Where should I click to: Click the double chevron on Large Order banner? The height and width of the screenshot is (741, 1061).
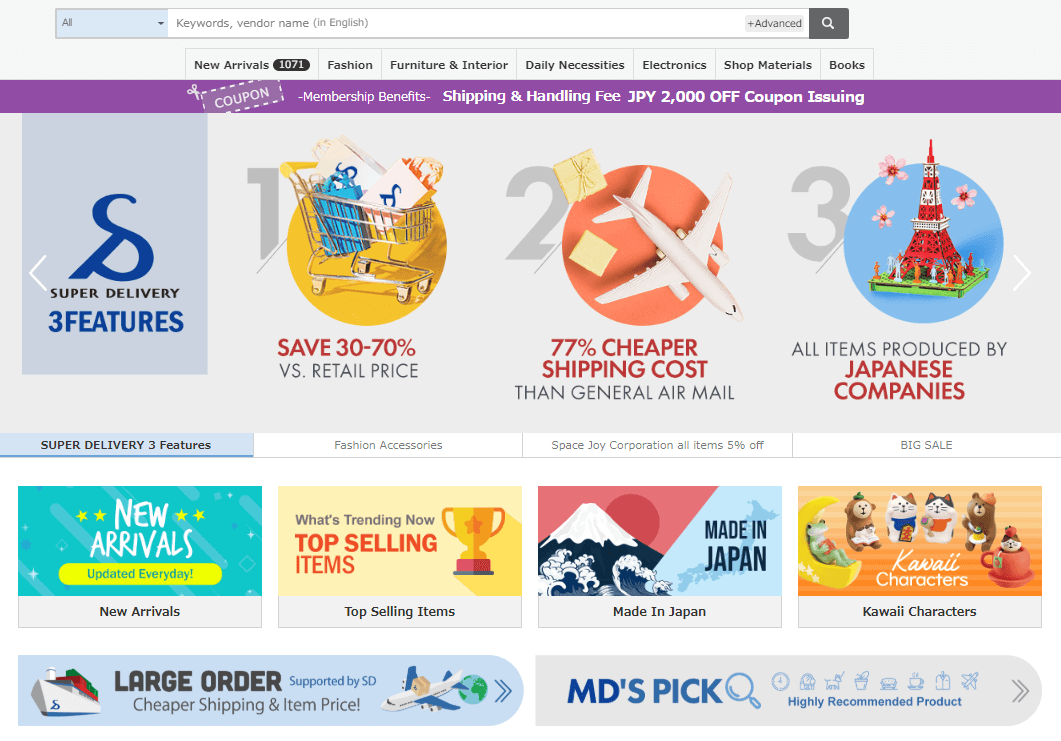click(503, 691)
